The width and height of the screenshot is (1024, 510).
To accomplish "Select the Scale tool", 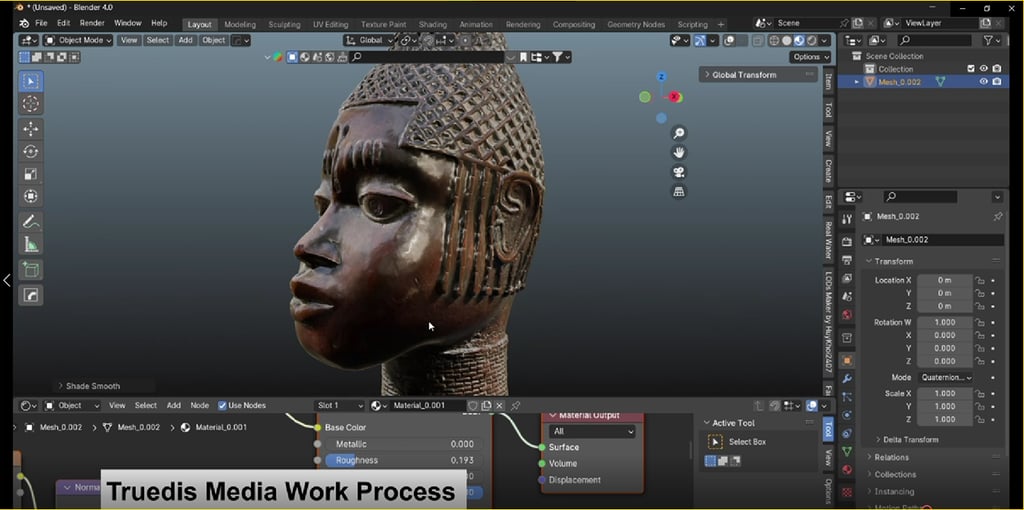I will click(x=31, y=174).
